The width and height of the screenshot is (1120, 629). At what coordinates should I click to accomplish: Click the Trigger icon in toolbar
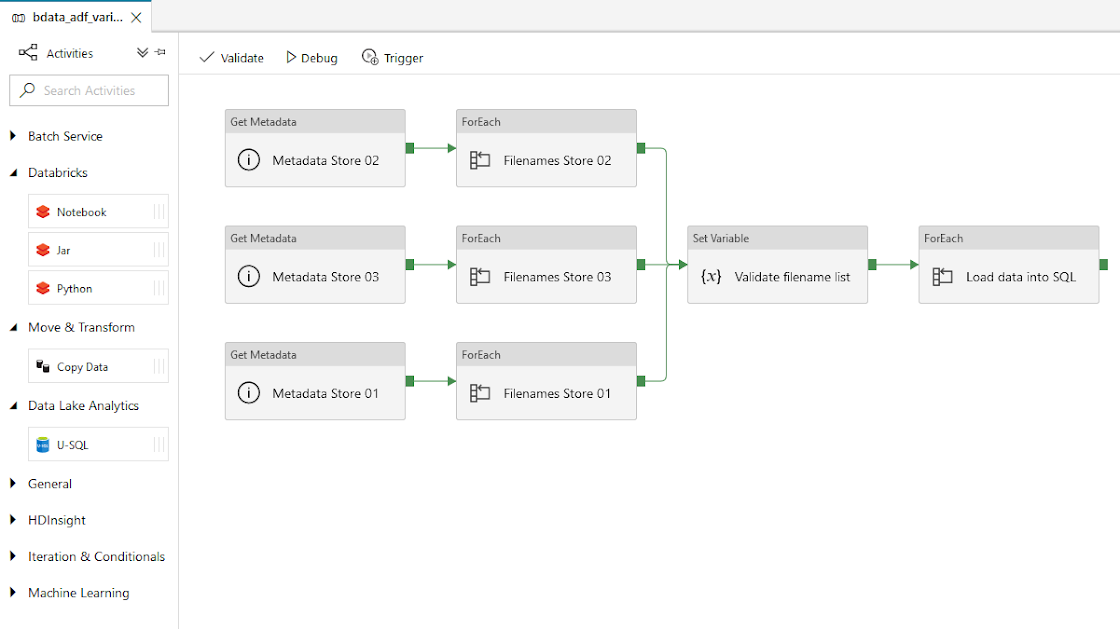point(370,58)
